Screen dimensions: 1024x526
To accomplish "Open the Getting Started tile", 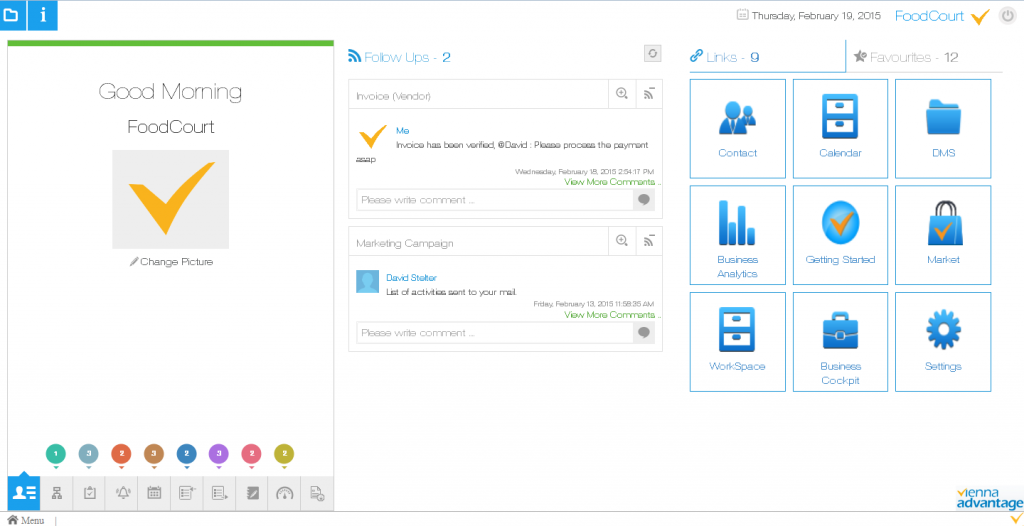I will pyautogui.click(x=840, y=235).
